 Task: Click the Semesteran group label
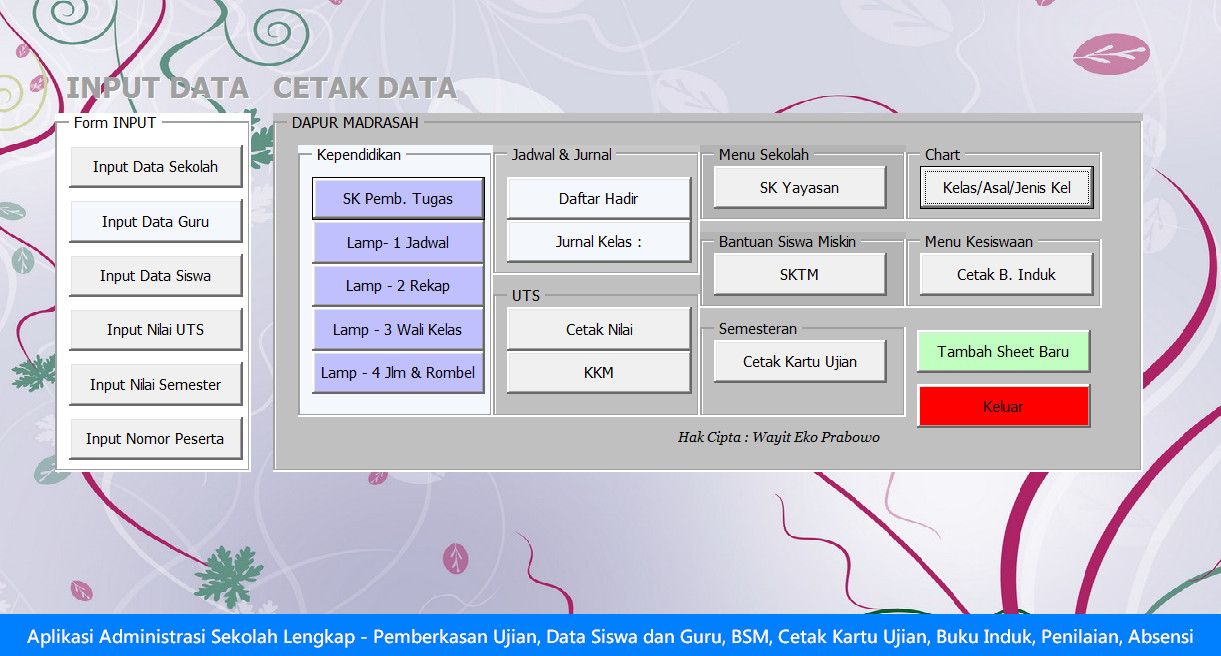click(758, 329)
